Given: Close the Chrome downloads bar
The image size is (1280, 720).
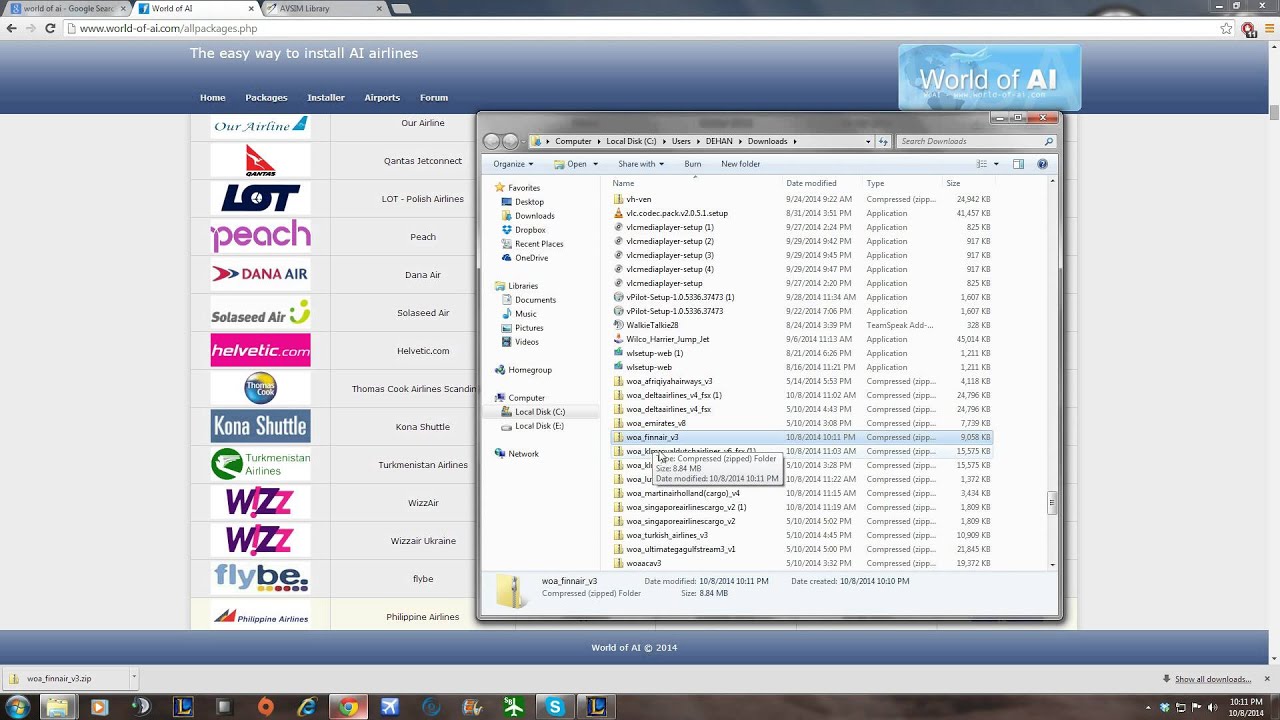Looking at the screenshot, I should 1267,679.
